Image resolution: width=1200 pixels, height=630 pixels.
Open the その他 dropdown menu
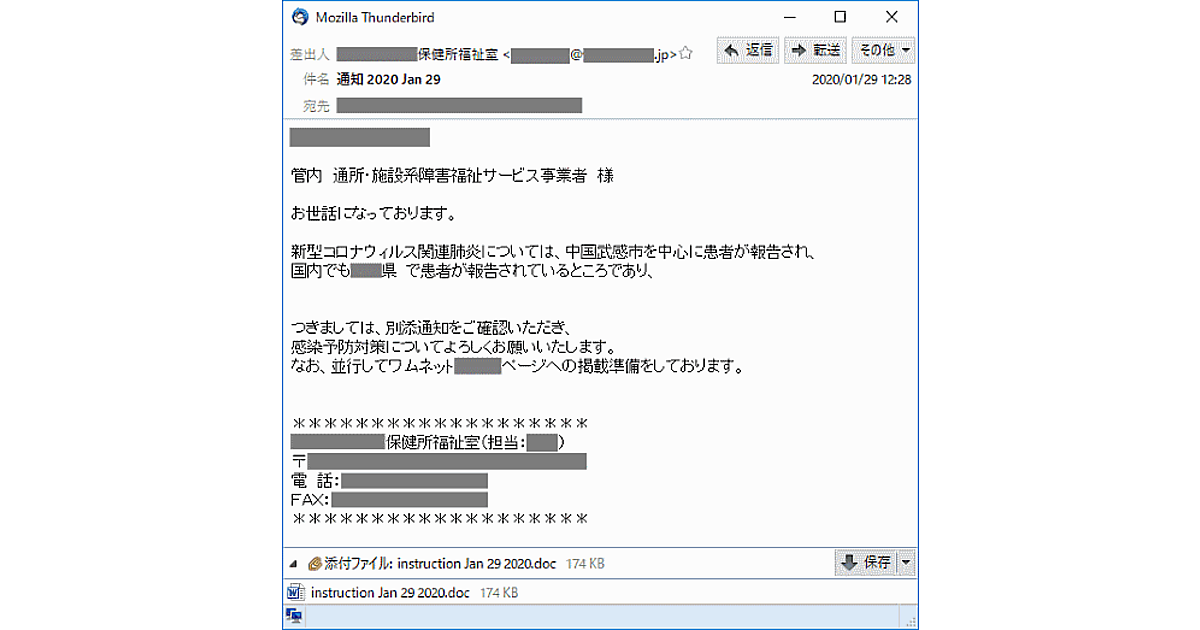883,50
